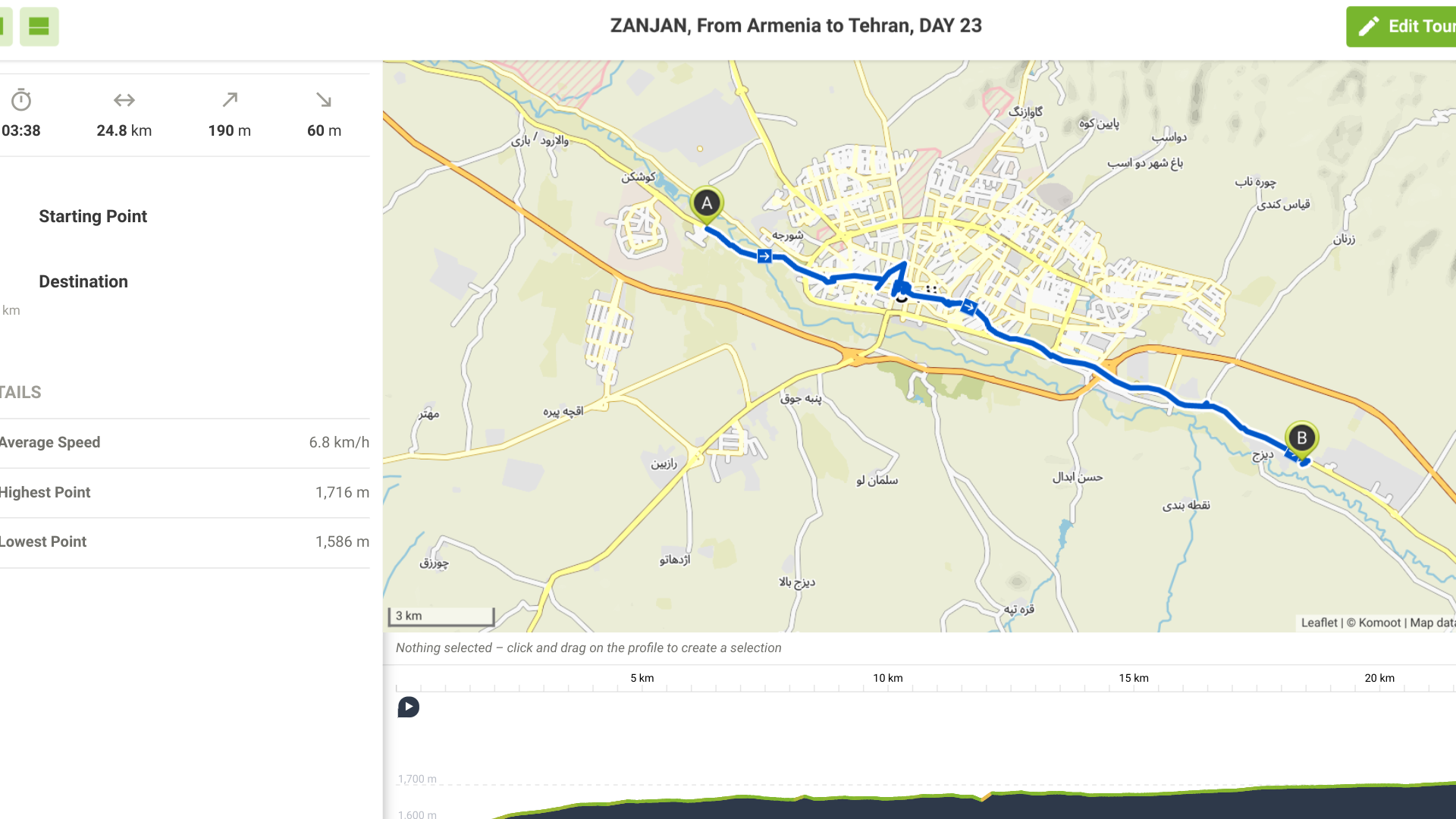Select destination marker B on the map
1456x819 pixels.
click(1301, 438)
